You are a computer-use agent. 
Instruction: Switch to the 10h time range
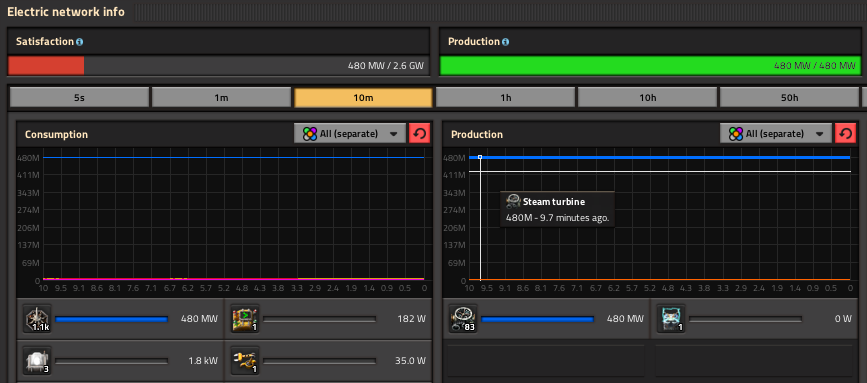(647, 98)
